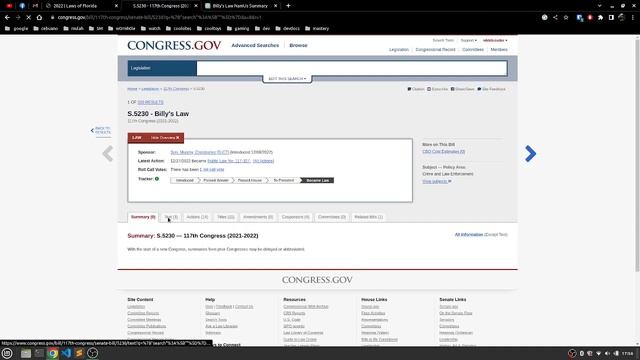
Task: Expand the View subjects link
Action: [x=437, y=181]
